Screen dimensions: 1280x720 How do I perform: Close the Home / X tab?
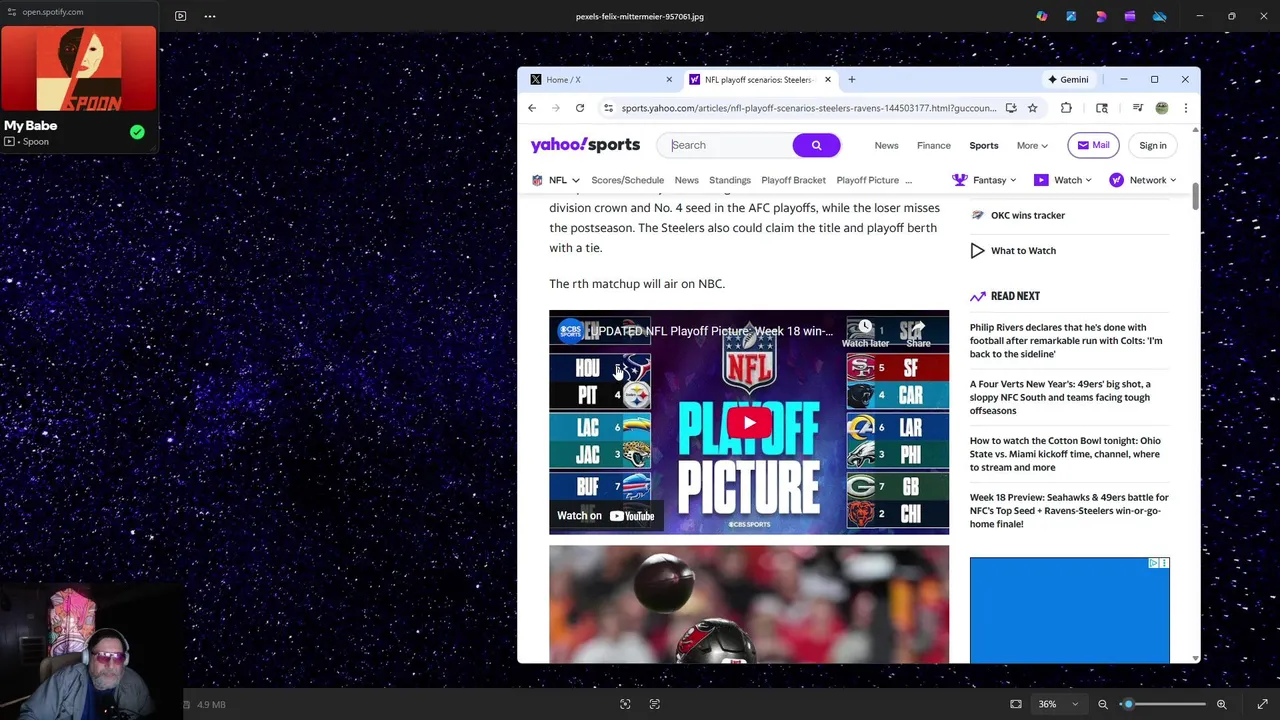(x=669, y=79)
